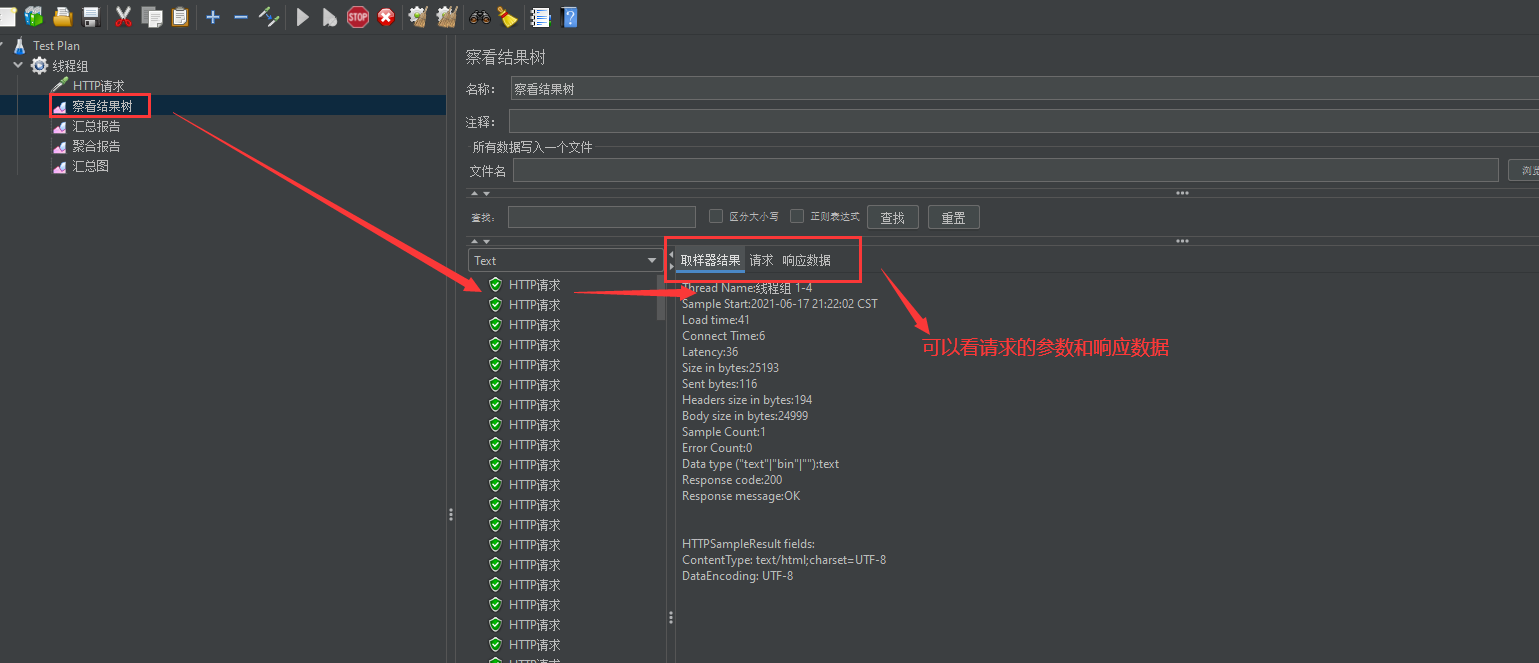This screenshot has height=663, width=1539.
Task: Switch to the 请求 tab
Action: (x=761, y=260)
